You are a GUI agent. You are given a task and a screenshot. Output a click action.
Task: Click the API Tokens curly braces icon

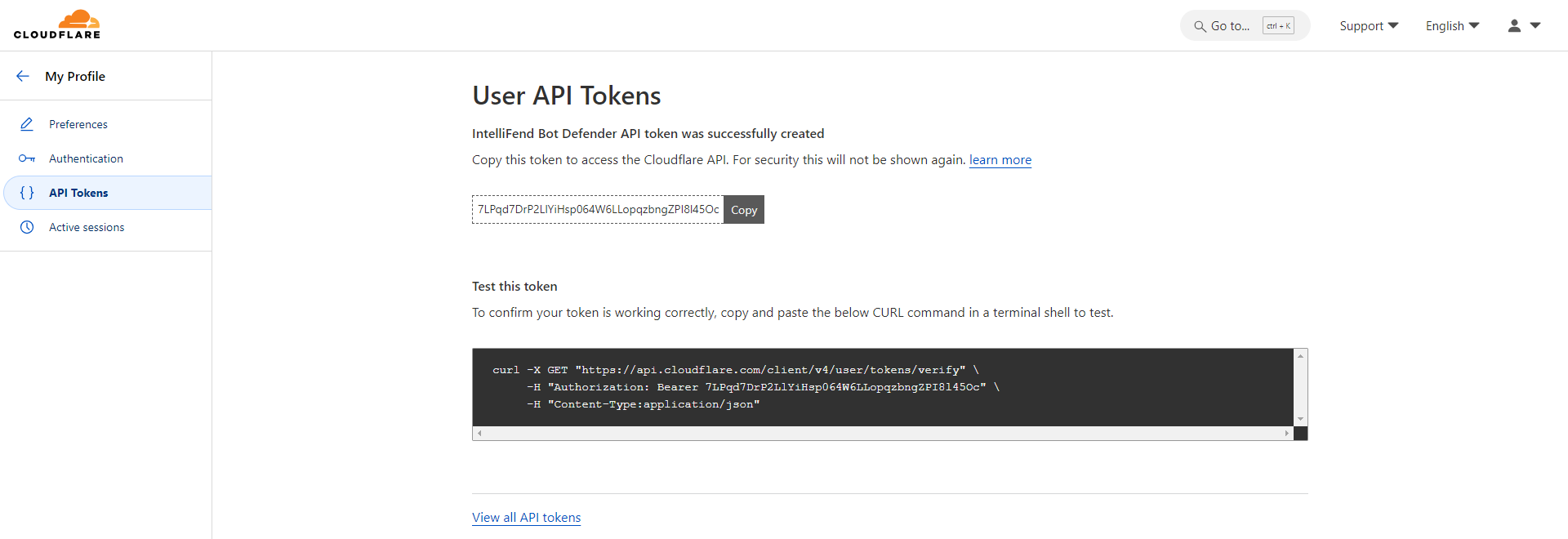point(27,193)
